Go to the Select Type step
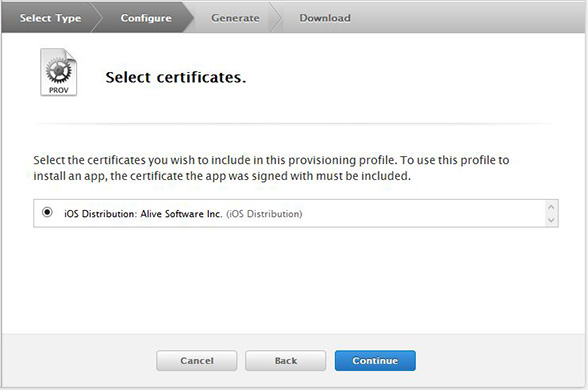588x390 pixels. (50, 18)
